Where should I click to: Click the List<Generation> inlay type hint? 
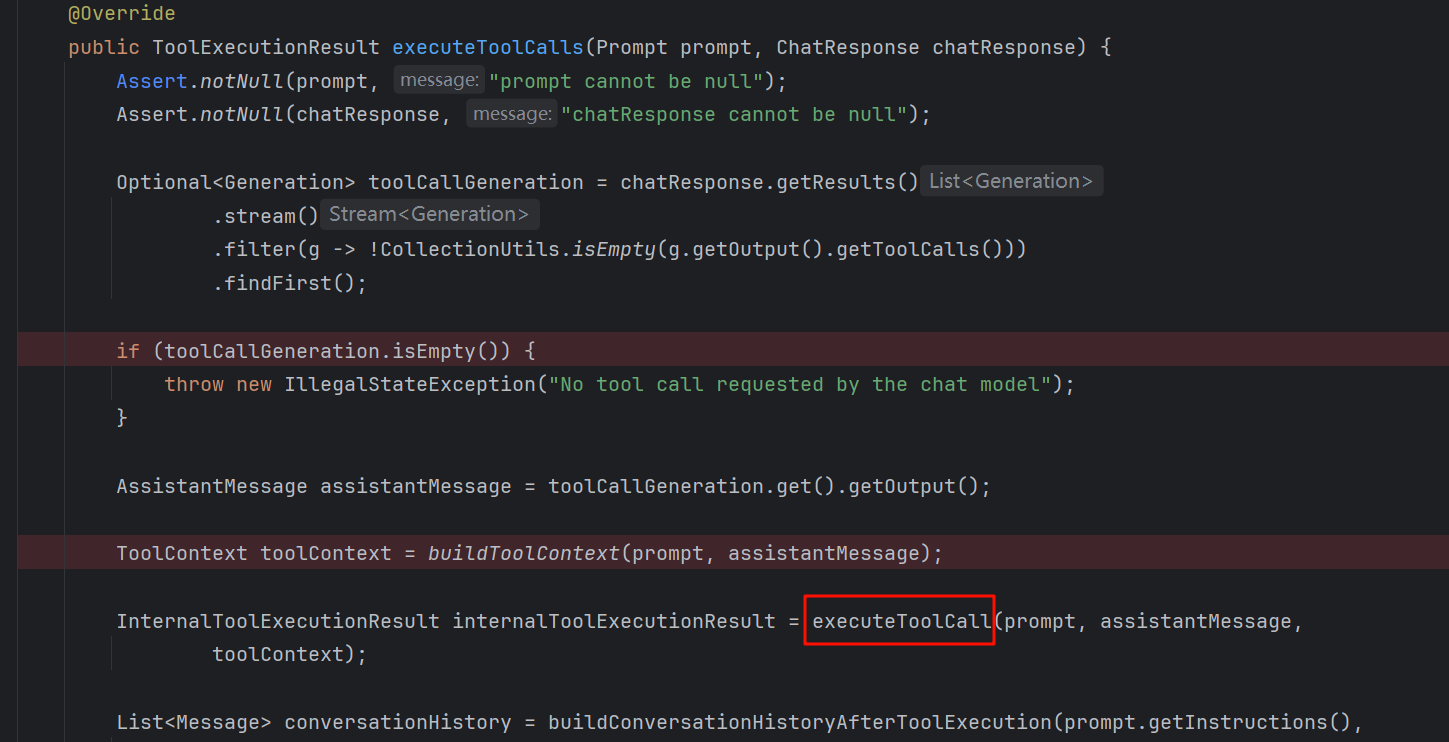1011,181
